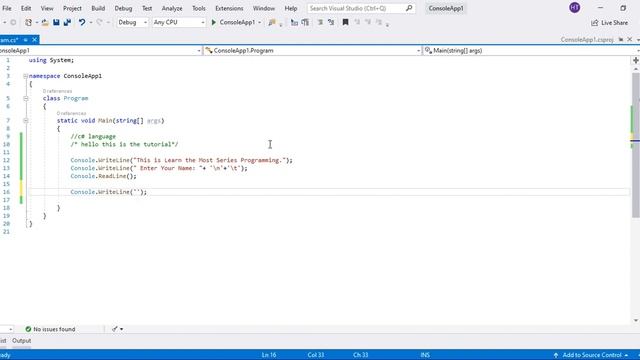The image size is (640, 360).
Task: Click the Redo arrow icon
Action: point(100,22)
